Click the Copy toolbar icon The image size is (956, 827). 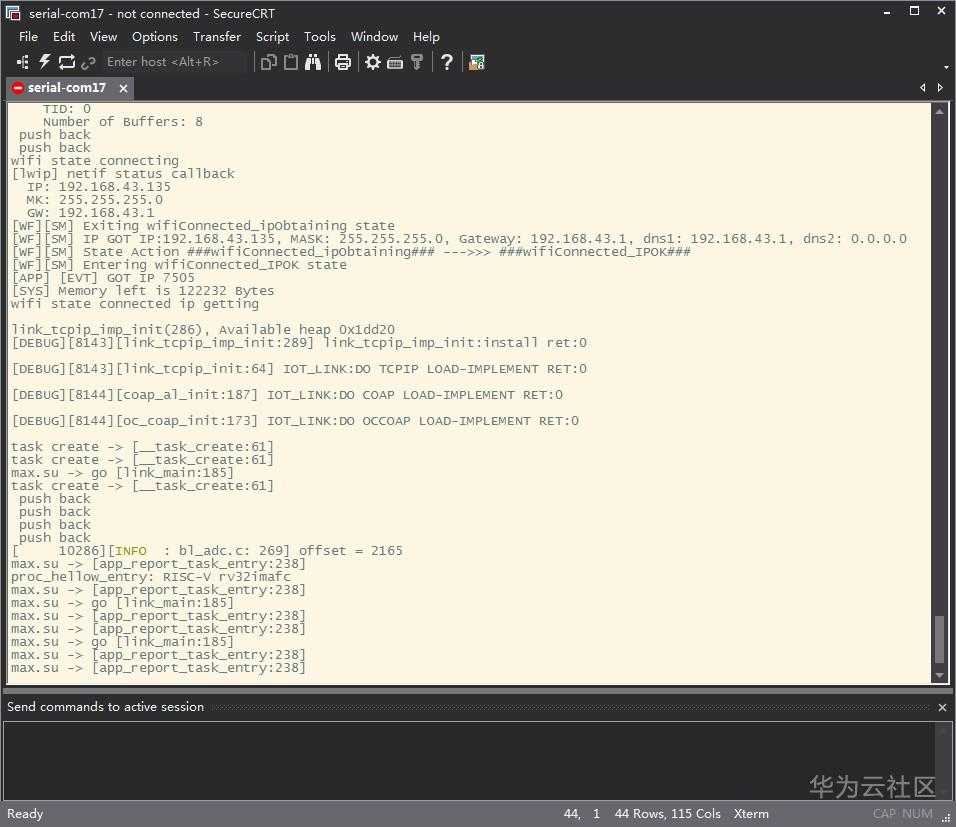tap(268, 62)
